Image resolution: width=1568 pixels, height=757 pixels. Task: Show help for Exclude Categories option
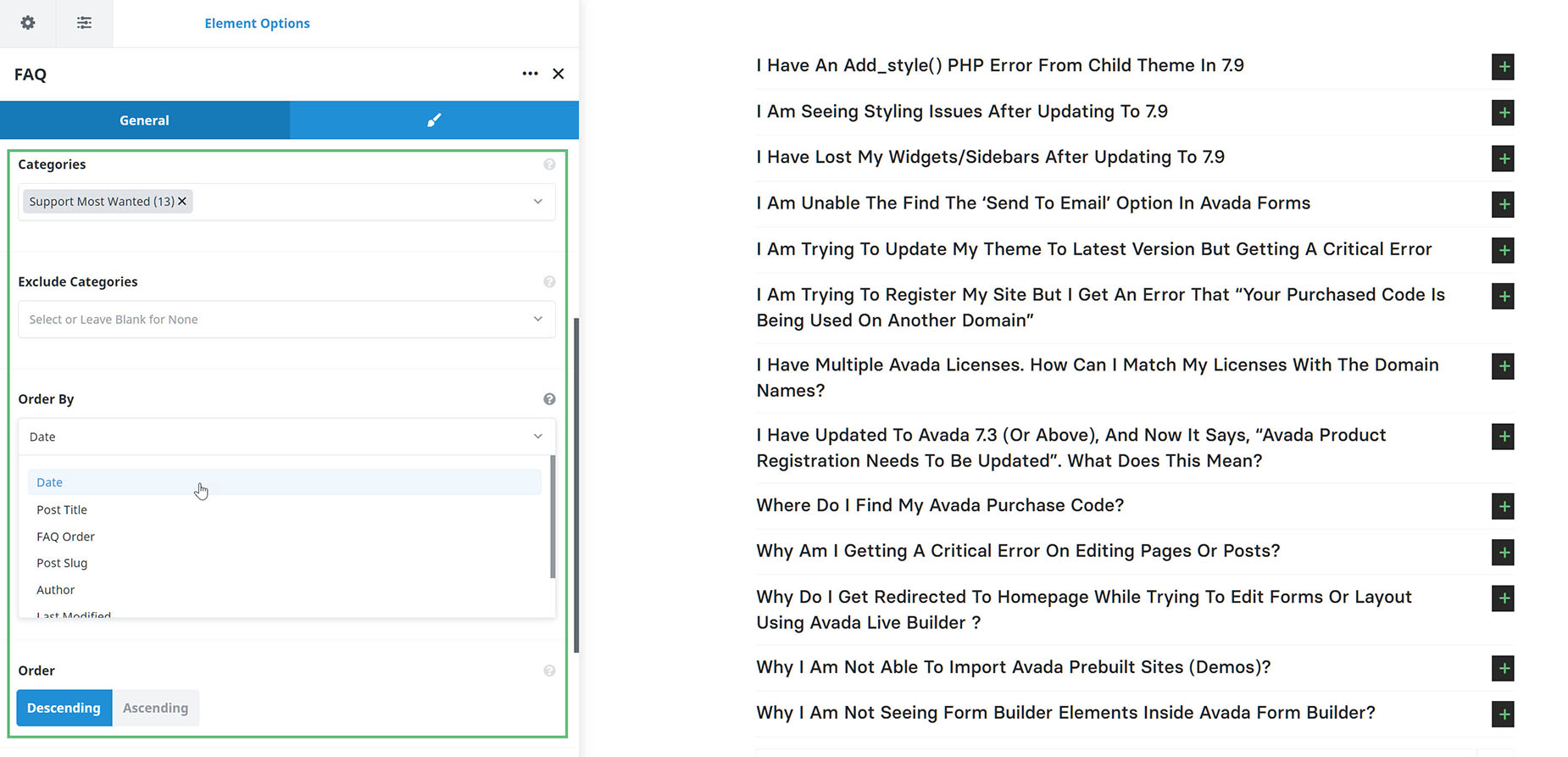[x=549, y=281]
